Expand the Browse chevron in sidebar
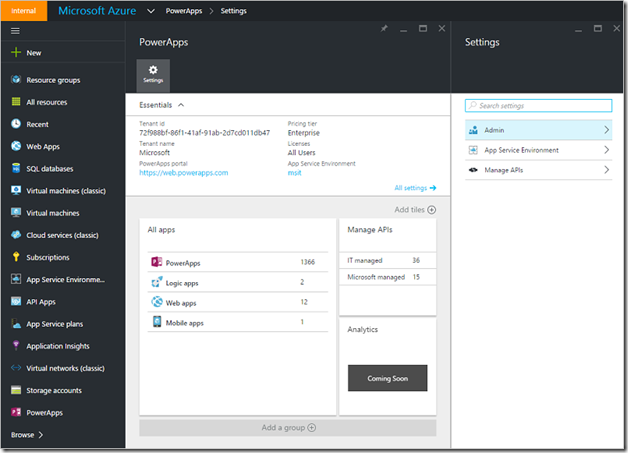 [x=40, y=435]
